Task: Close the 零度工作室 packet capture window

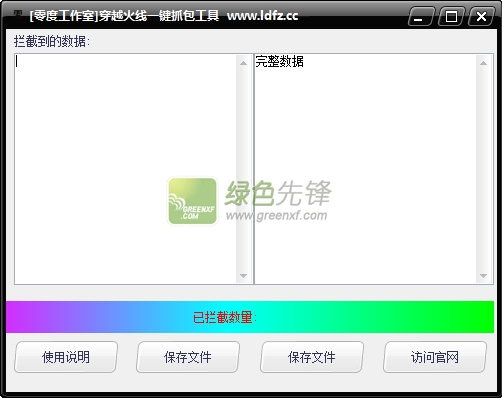Action: pos(481,16)
